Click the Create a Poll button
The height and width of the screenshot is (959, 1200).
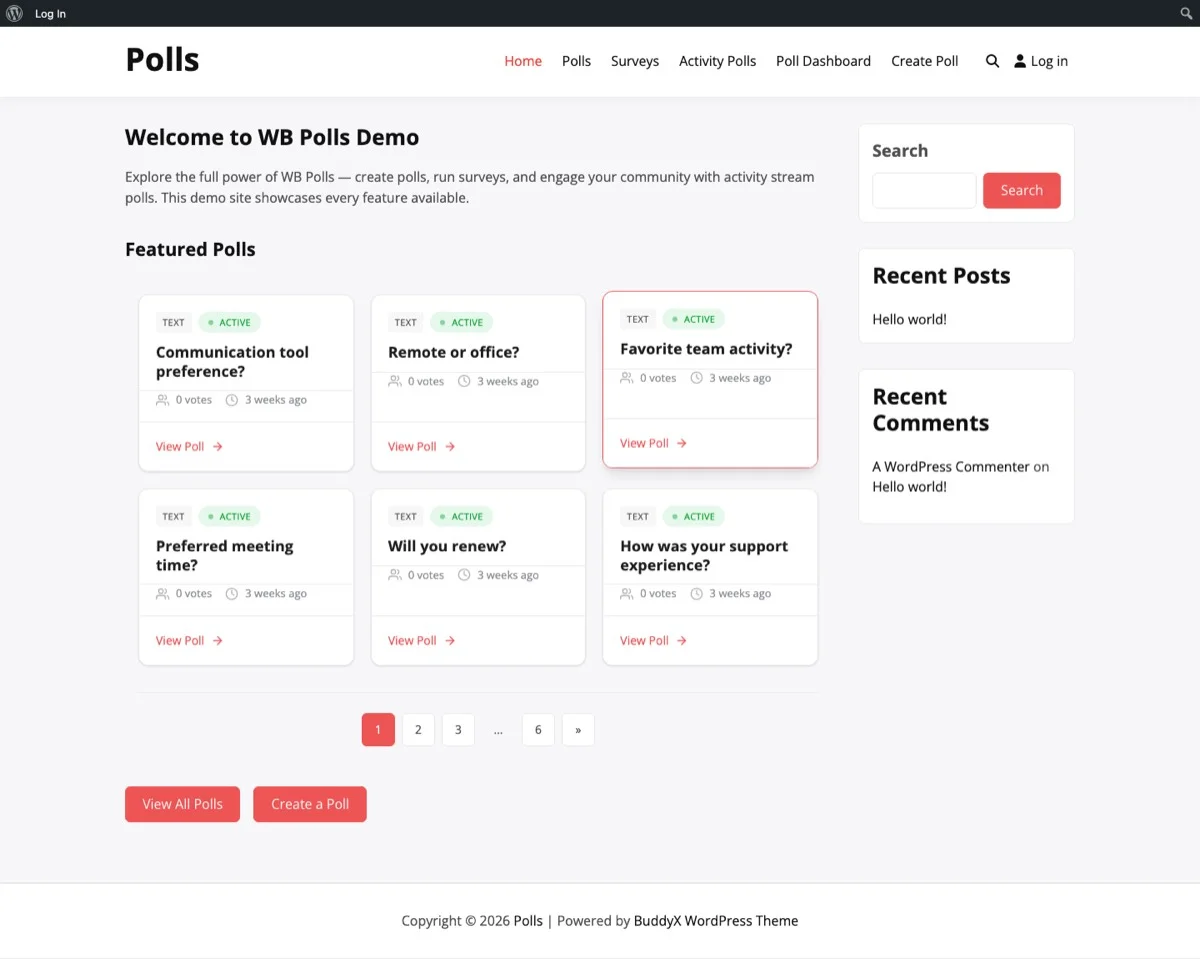[x=310, y=804]
